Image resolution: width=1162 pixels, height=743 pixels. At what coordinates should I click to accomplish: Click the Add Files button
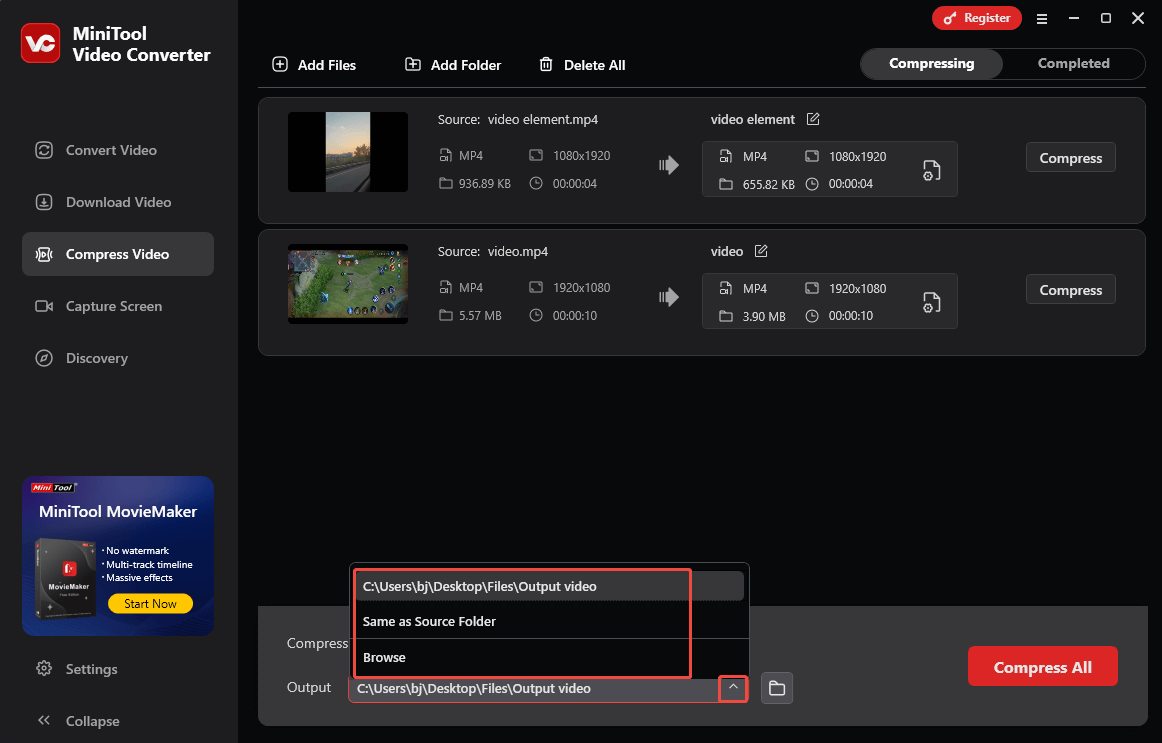pos(314,65)
